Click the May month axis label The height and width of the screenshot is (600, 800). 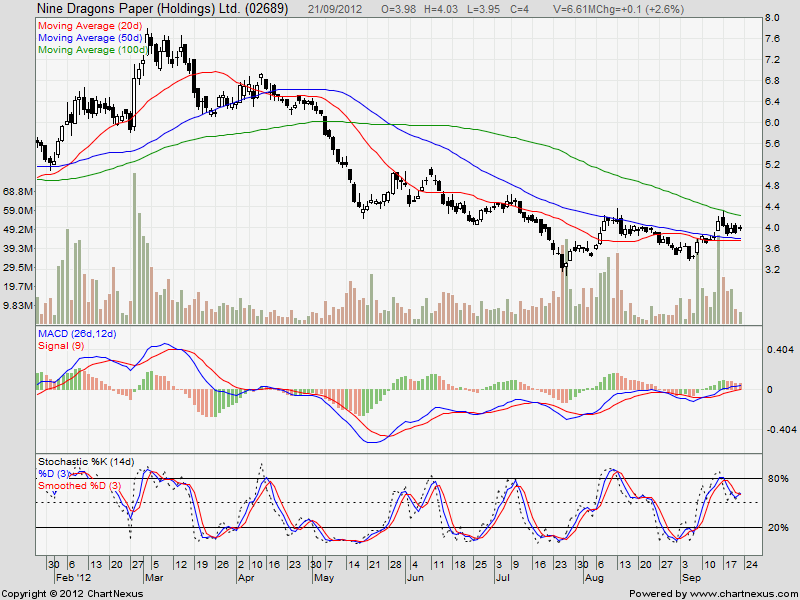(x=323, y=578)
